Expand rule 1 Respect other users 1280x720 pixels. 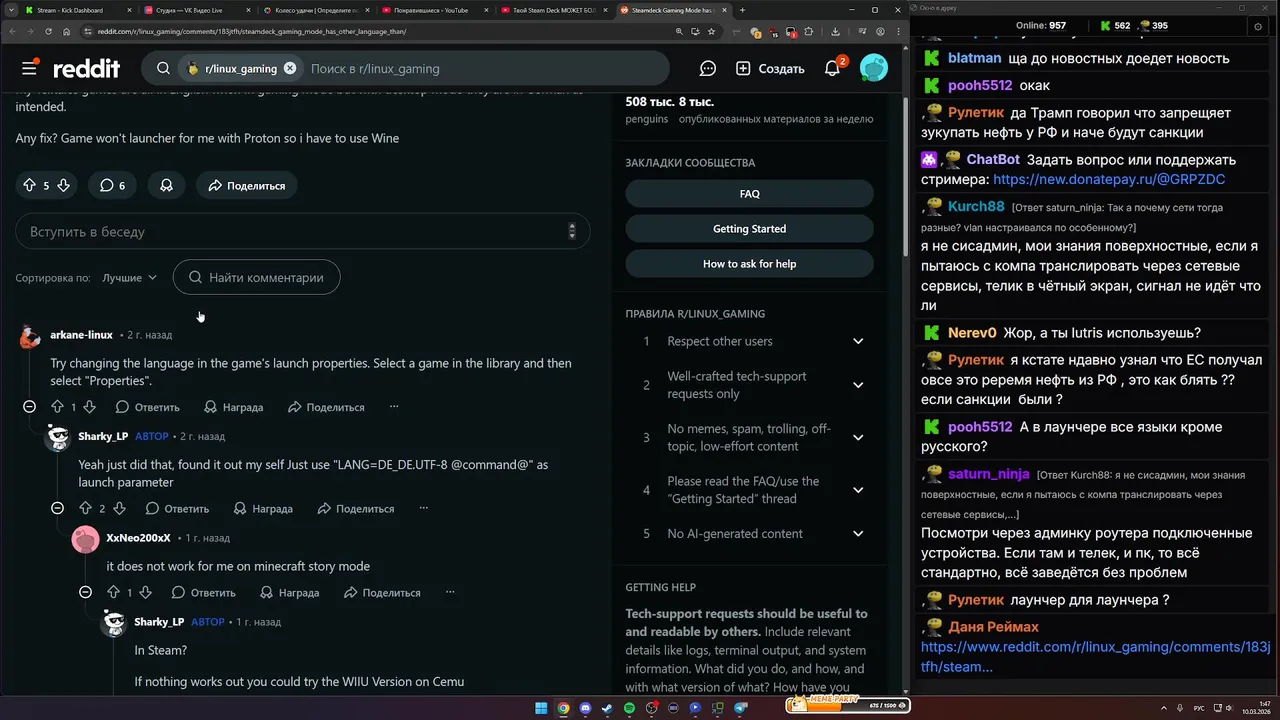point(752,341)
